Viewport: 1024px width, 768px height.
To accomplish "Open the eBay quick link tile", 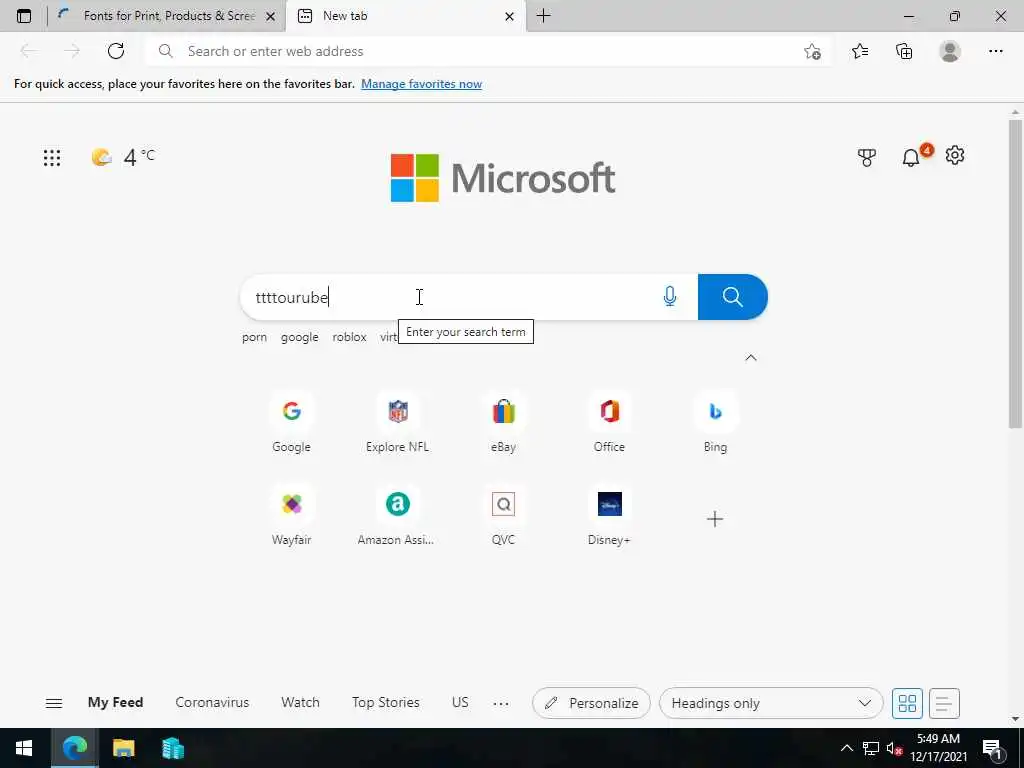I will click(x=504, y=423).
